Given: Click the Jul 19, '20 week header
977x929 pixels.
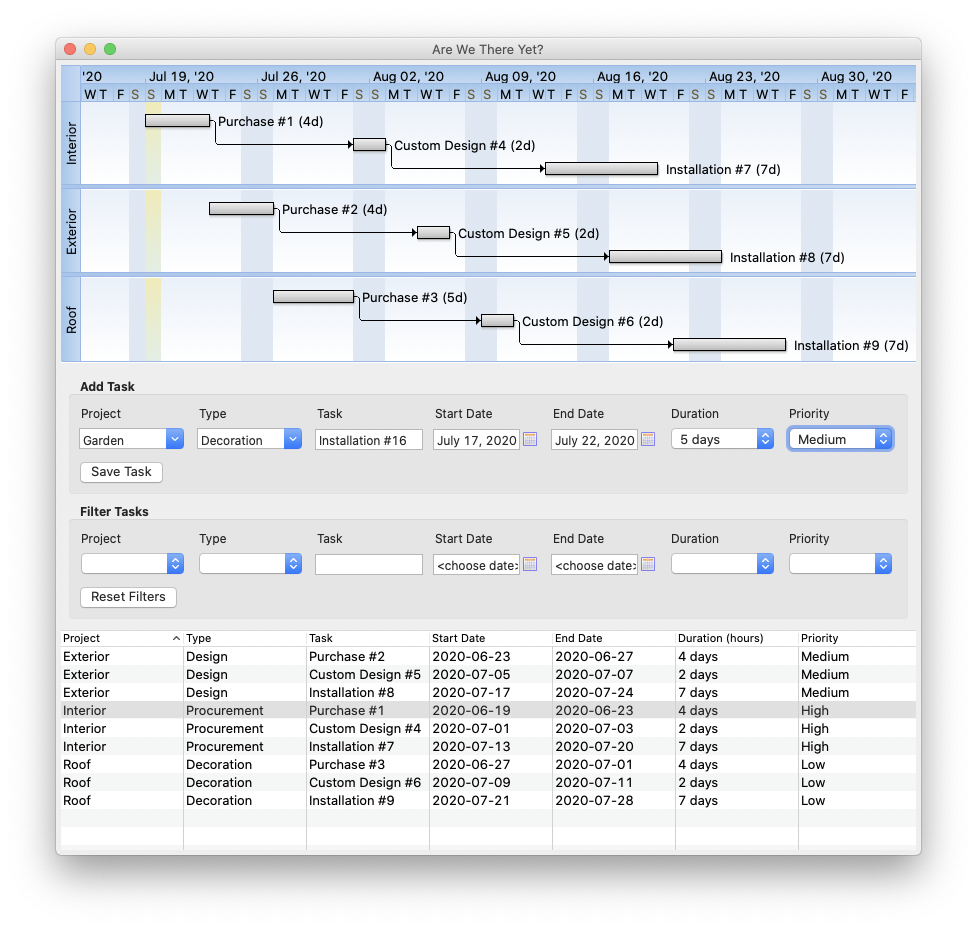Looking at the screenshot, I should tap(181, 76).
